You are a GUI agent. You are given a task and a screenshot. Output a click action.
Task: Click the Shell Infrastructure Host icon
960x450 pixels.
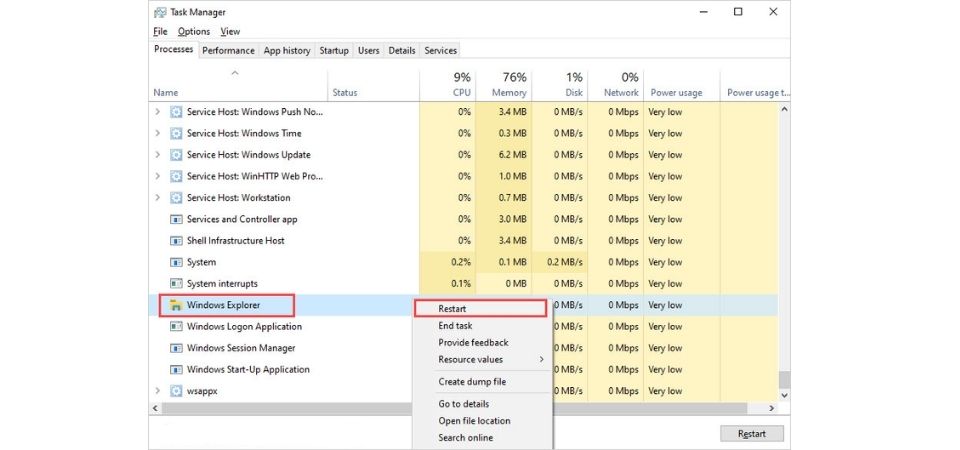(x=176, y=241)
